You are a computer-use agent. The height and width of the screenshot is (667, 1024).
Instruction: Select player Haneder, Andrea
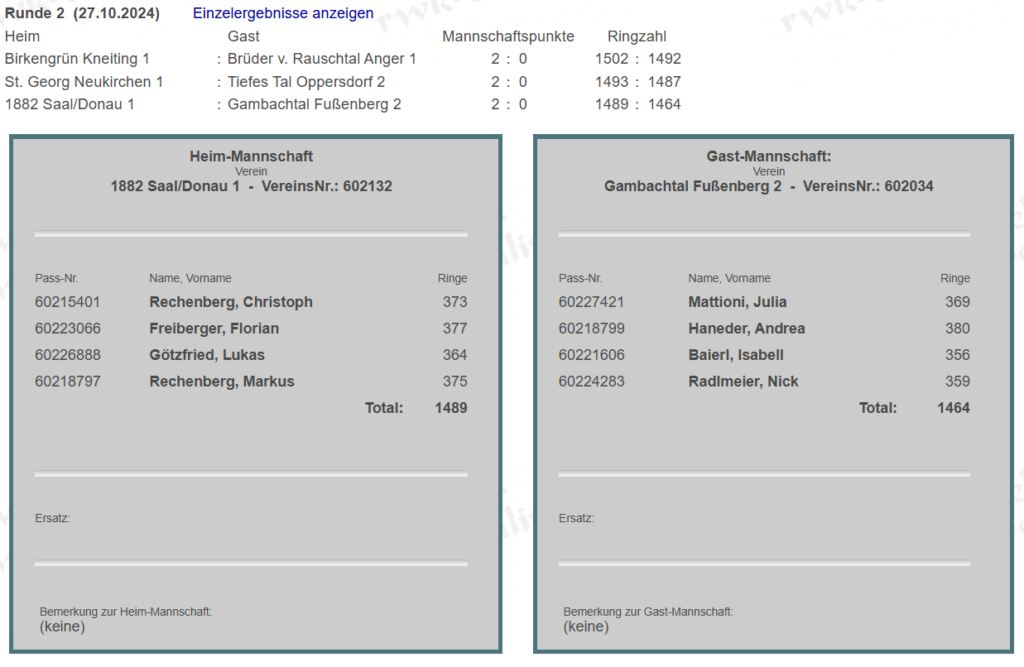(746, 328)
